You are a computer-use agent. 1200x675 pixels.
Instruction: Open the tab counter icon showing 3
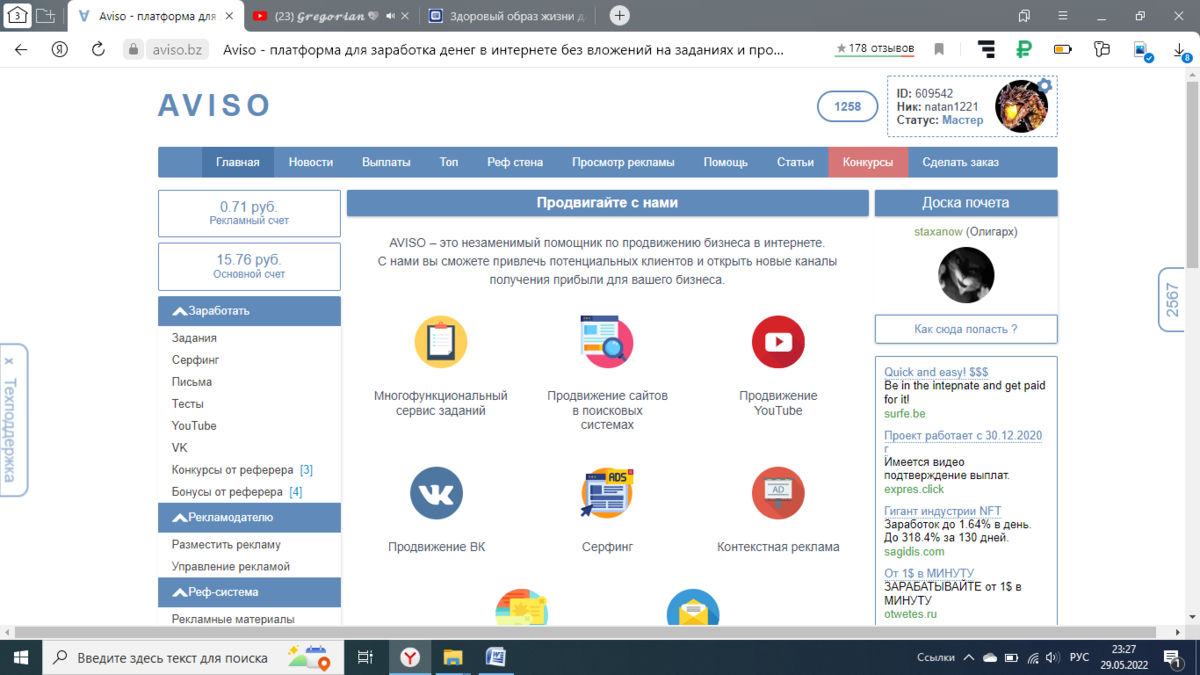pyautogui.click(x=18, y=15)
